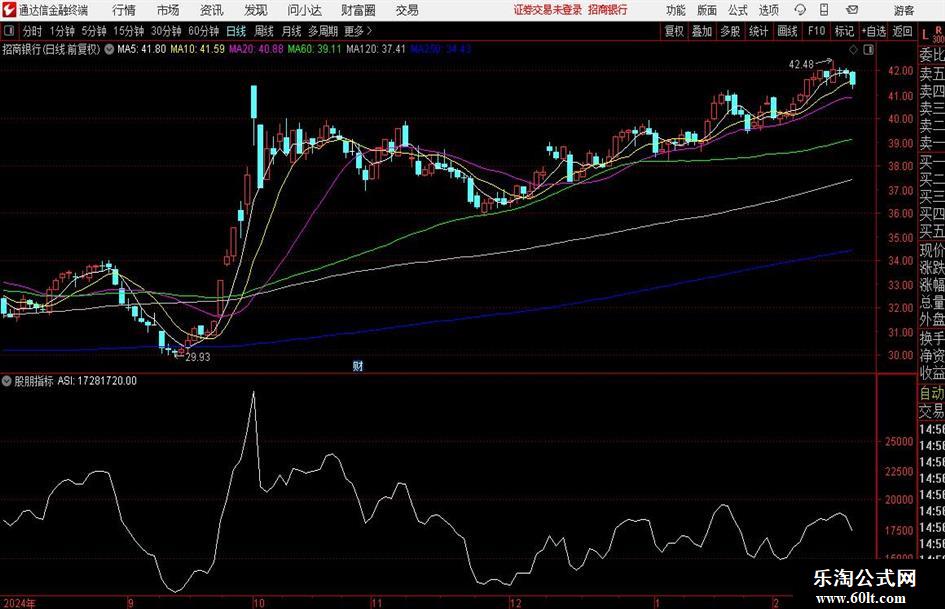Click the F10 info button

pos(816,31)
